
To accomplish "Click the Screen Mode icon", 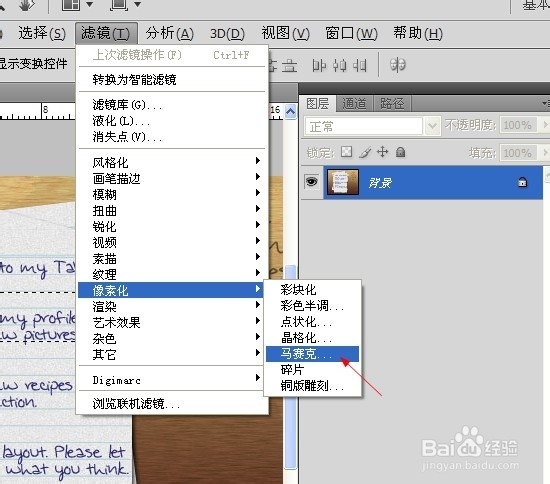I will (x=119, y=5).
